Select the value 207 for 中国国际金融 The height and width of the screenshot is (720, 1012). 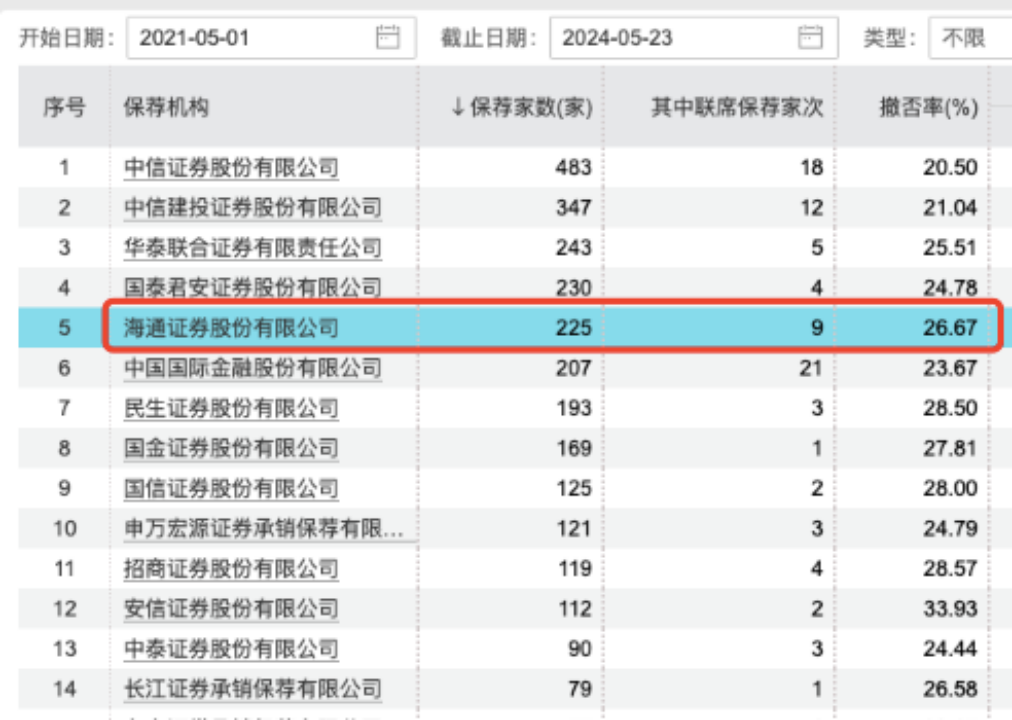pyautogui.click(x=573, y=368)
